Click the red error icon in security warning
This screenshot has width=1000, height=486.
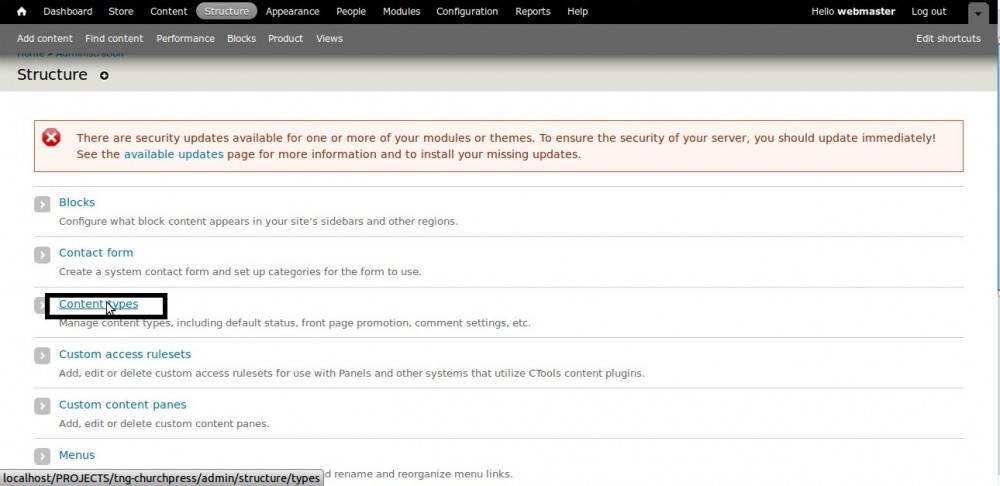[51, 138]
